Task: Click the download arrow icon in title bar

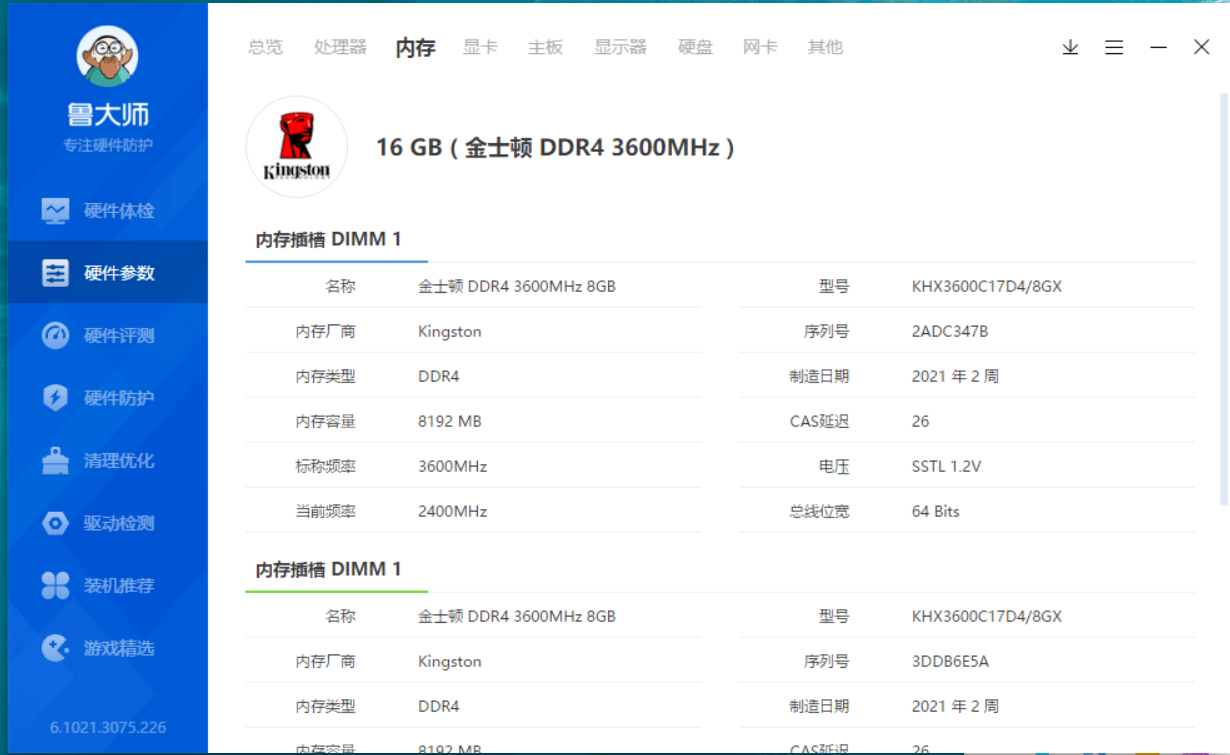Action: [1070, 47]
